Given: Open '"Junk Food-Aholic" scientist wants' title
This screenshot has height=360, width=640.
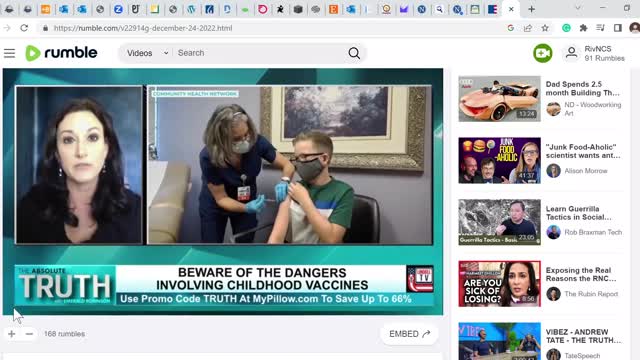Looking at the screenshot, I should [x=583, y=151].
